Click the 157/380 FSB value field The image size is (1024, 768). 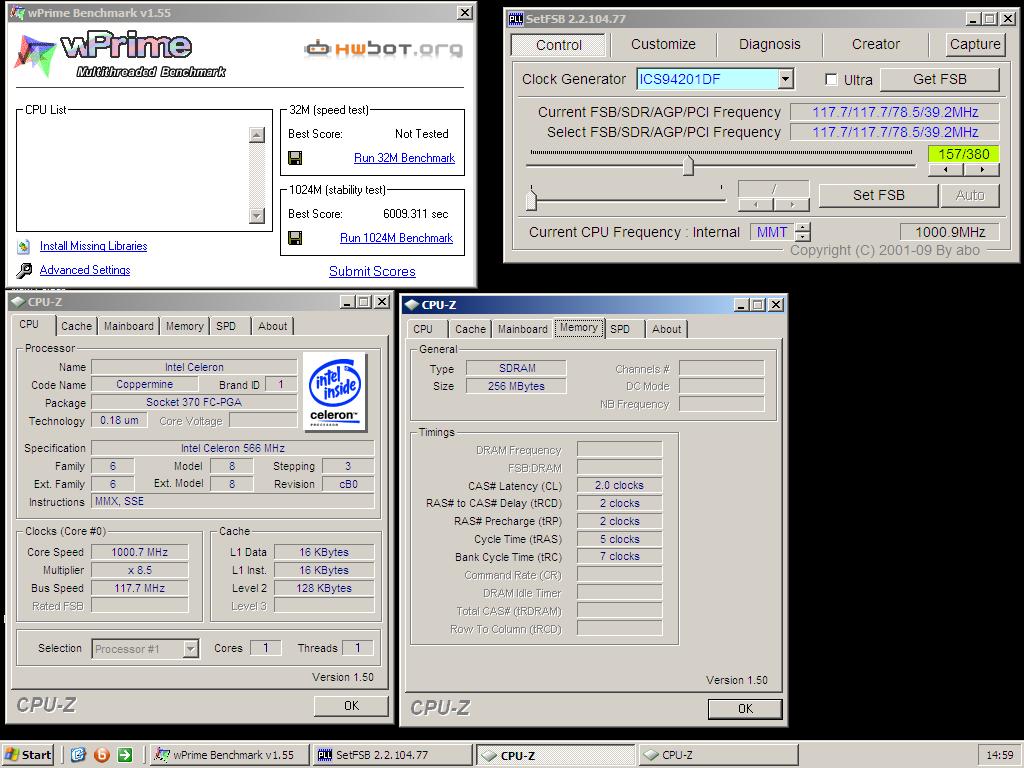(x=964, y=154)
